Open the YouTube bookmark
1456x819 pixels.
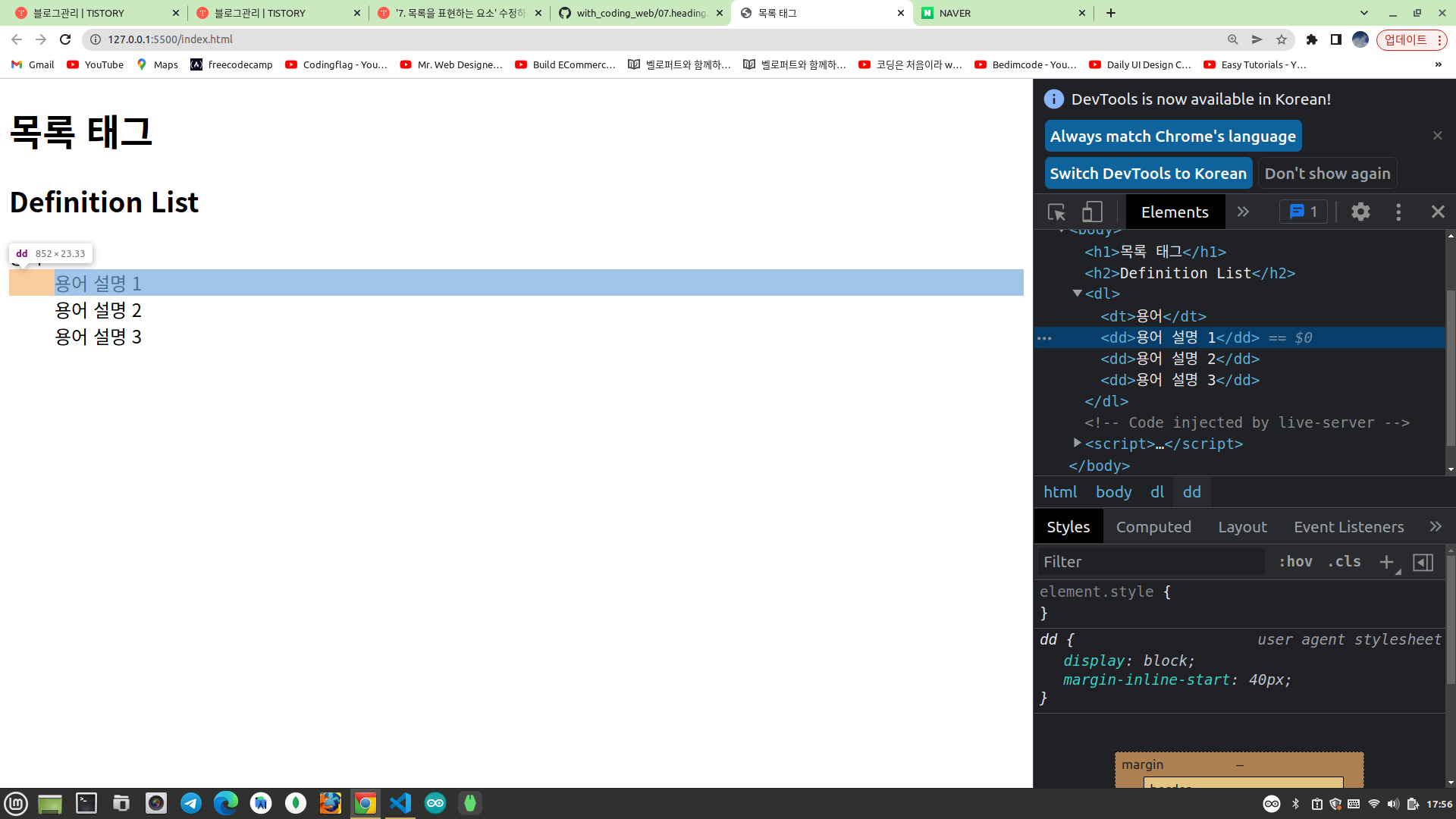coord(96,64)
